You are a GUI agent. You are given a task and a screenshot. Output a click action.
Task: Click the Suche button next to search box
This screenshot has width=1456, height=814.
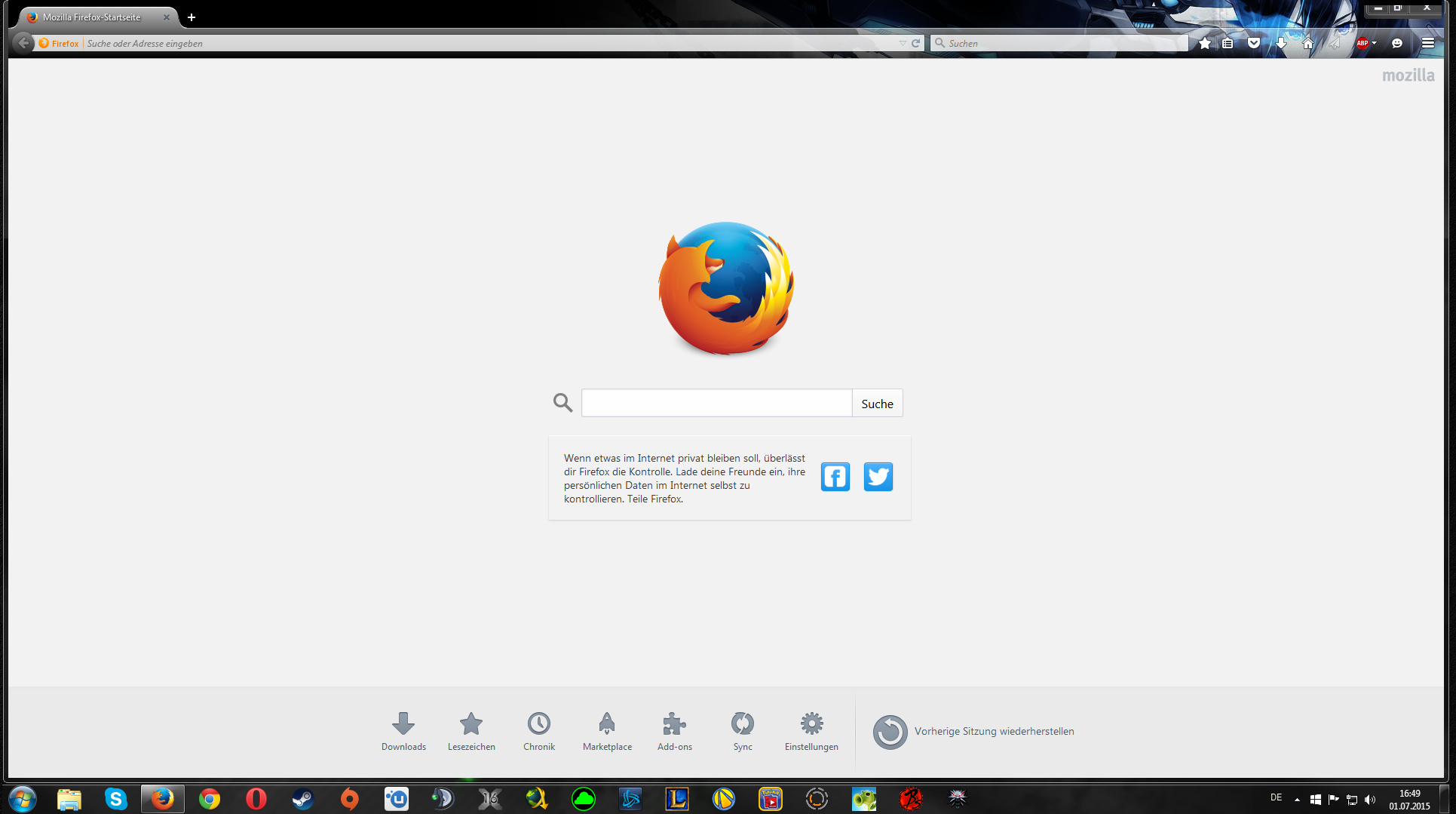coord(878,404)
